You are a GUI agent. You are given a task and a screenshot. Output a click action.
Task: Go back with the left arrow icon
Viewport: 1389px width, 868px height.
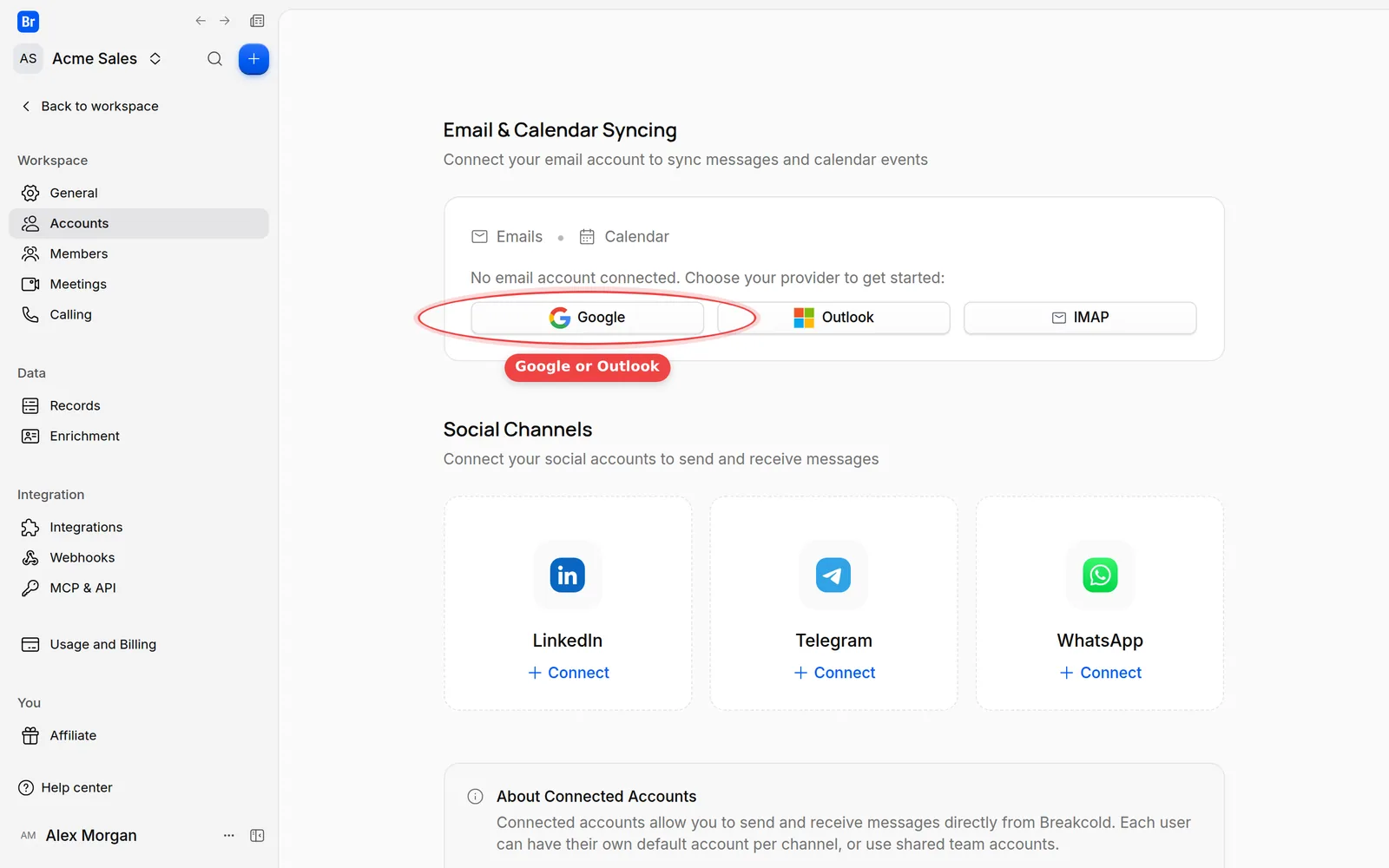click(201, 21)
